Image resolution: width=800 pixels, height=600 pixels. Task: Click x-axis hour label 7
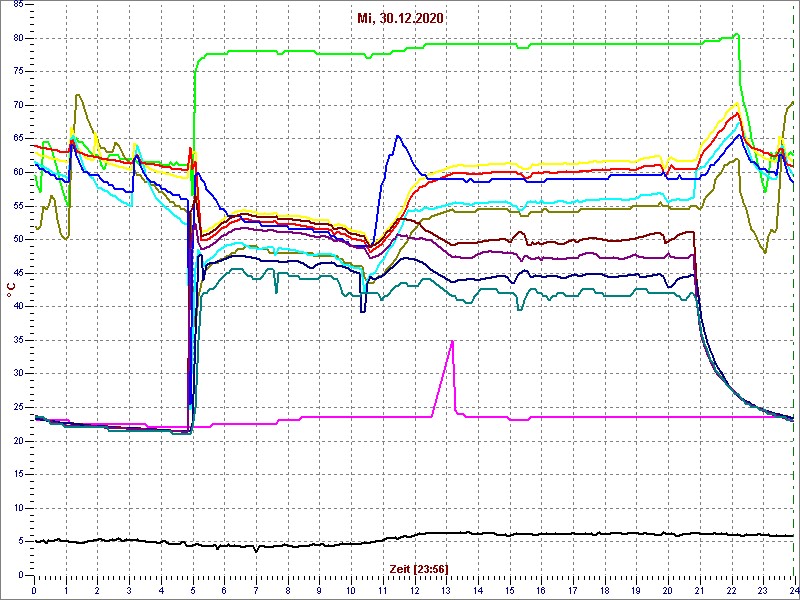256,591
